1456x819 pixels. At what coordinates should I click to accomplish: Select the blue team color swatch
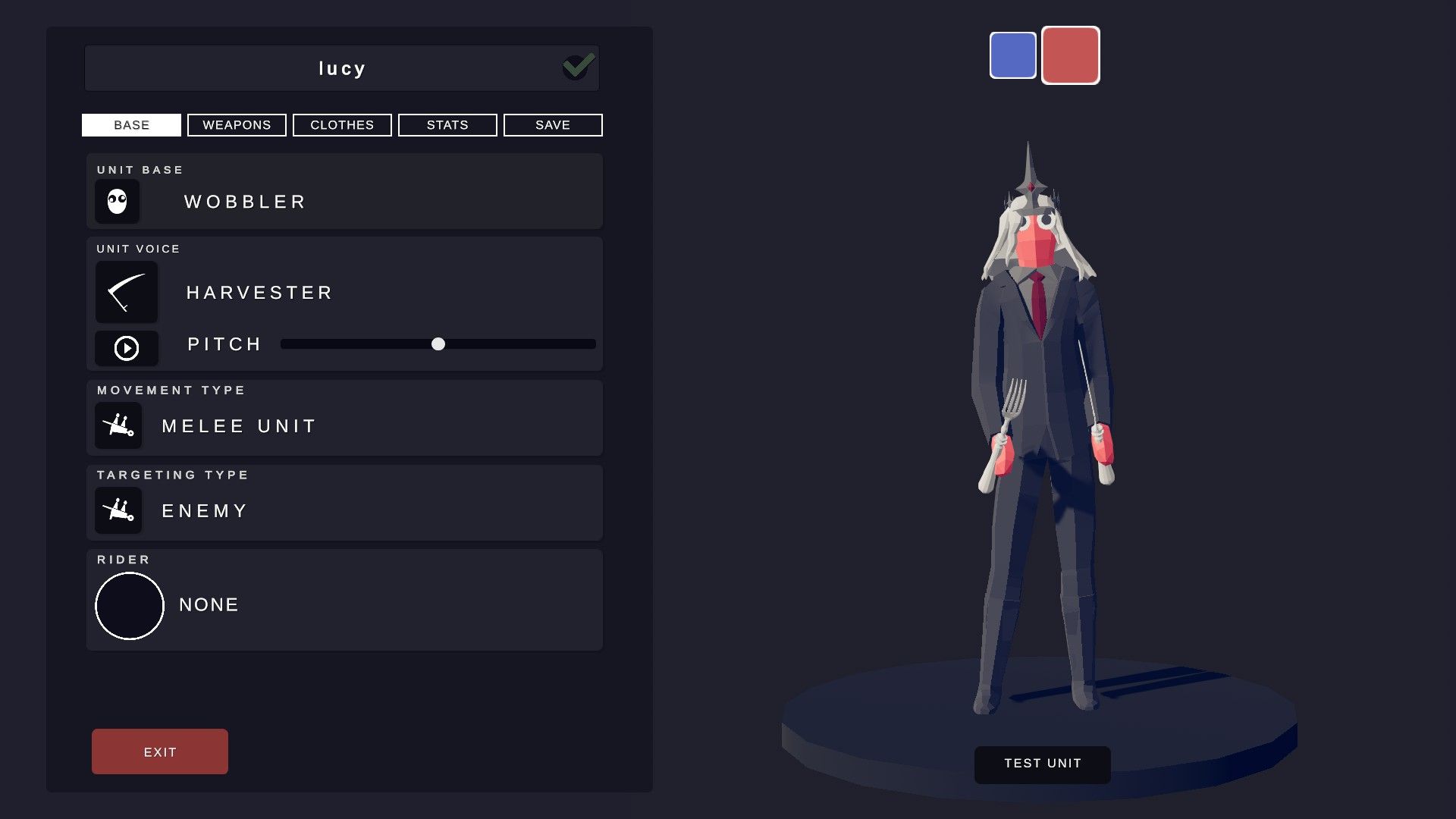coord(1013,55)
